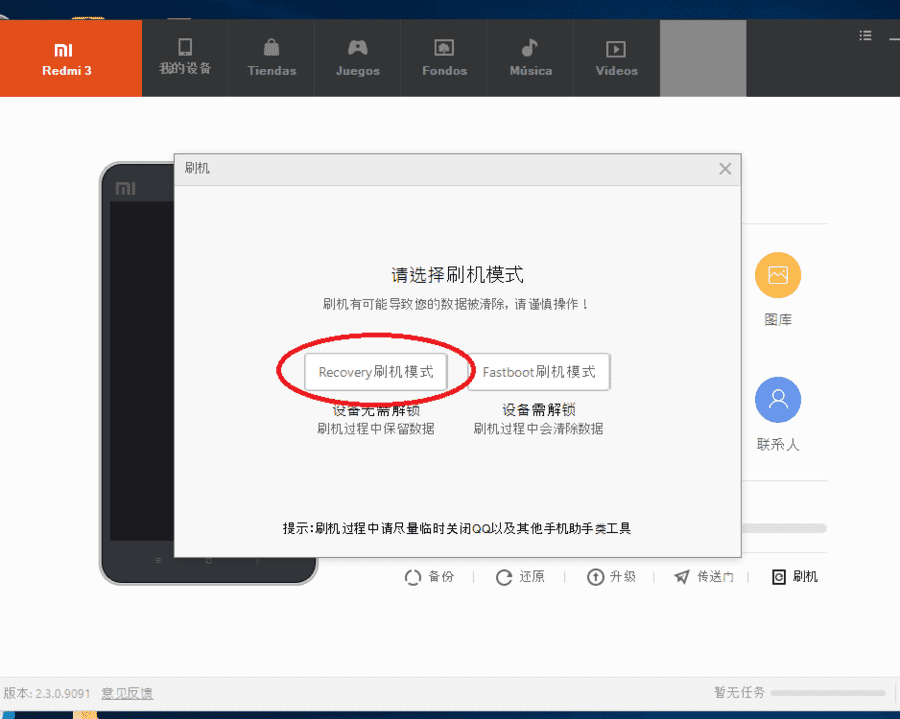Close the 刷机 dialog
The height and width of the screenshot is (719, 900).
(725, 169)
